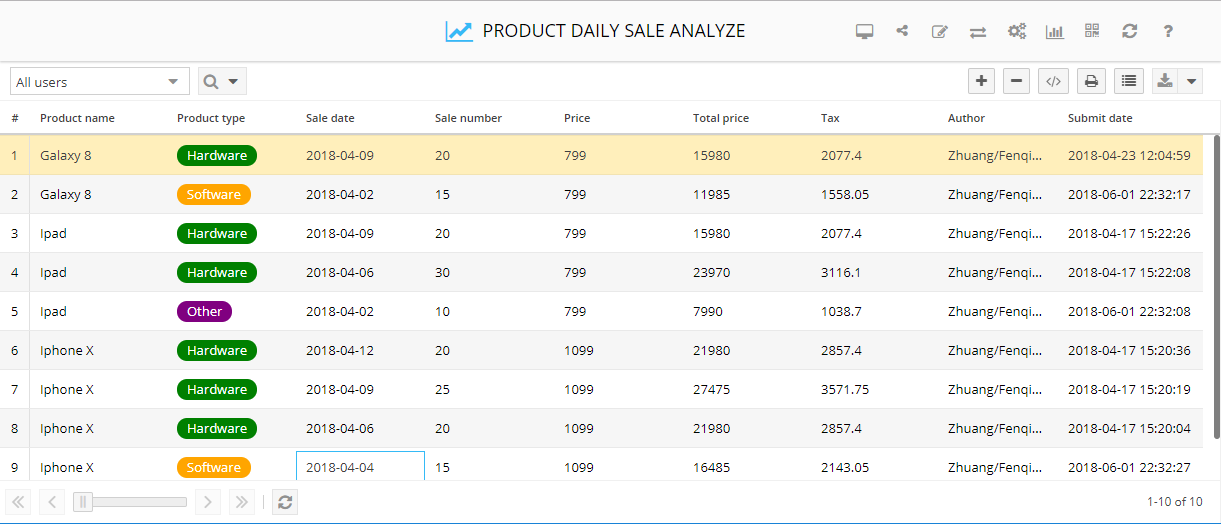Click the vertical table scrollbar
The image size is (1221, 524).
click(1216, 287)
